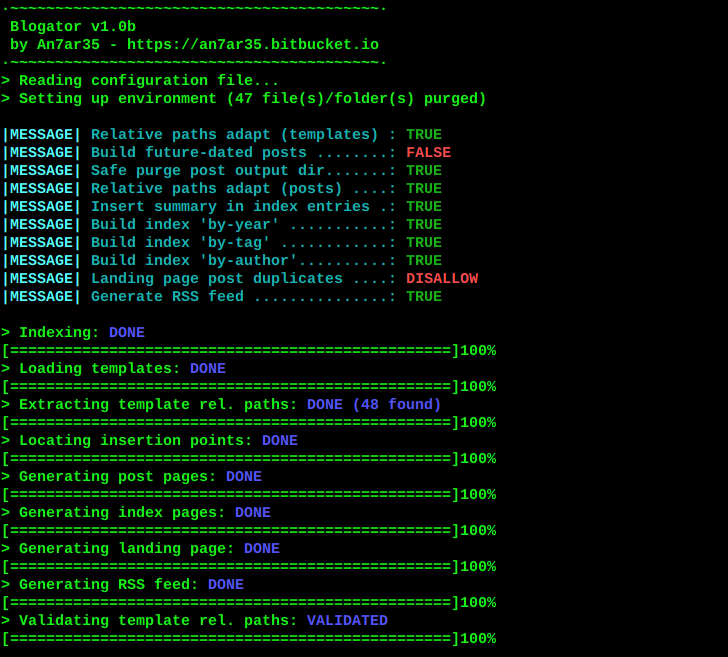Image resolution: width=728 pixels, height=657 pixels.
Task: Click 'Generating RSS feed: DONE' line
Action: tap(123, 585)
